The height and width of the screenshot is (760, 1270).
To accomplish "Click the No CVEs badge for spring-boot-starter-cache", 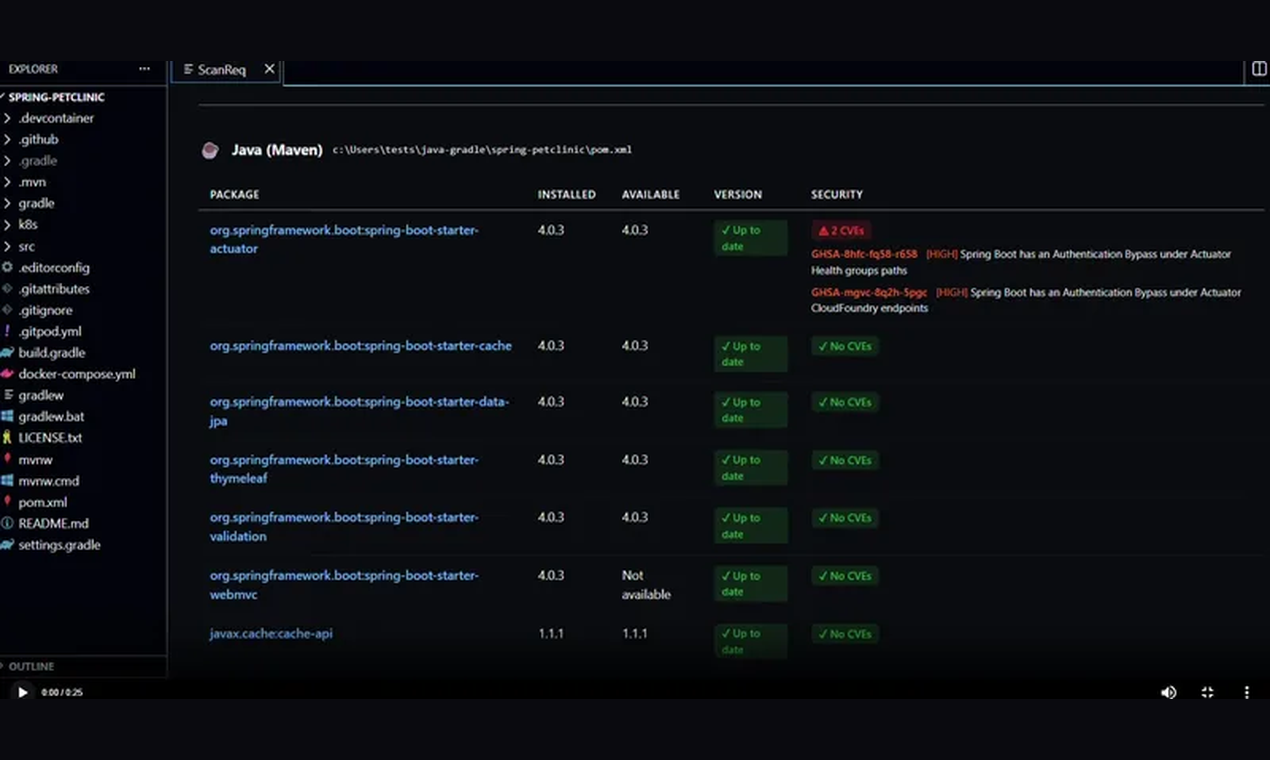I will click(845, 346).
